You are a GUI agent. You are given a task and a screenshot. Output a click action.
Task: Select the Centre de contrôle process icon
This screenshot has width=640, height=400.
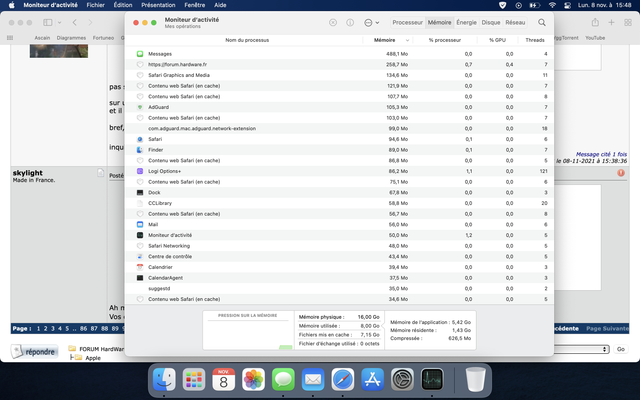140,256
